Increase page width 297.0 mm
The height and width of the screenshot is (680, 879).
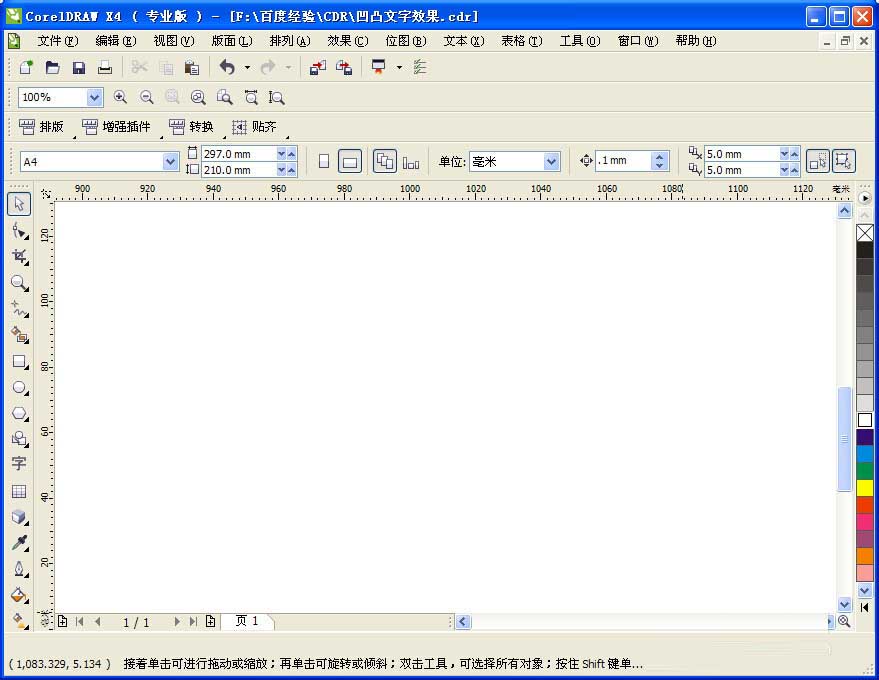(x=292, y=154)
